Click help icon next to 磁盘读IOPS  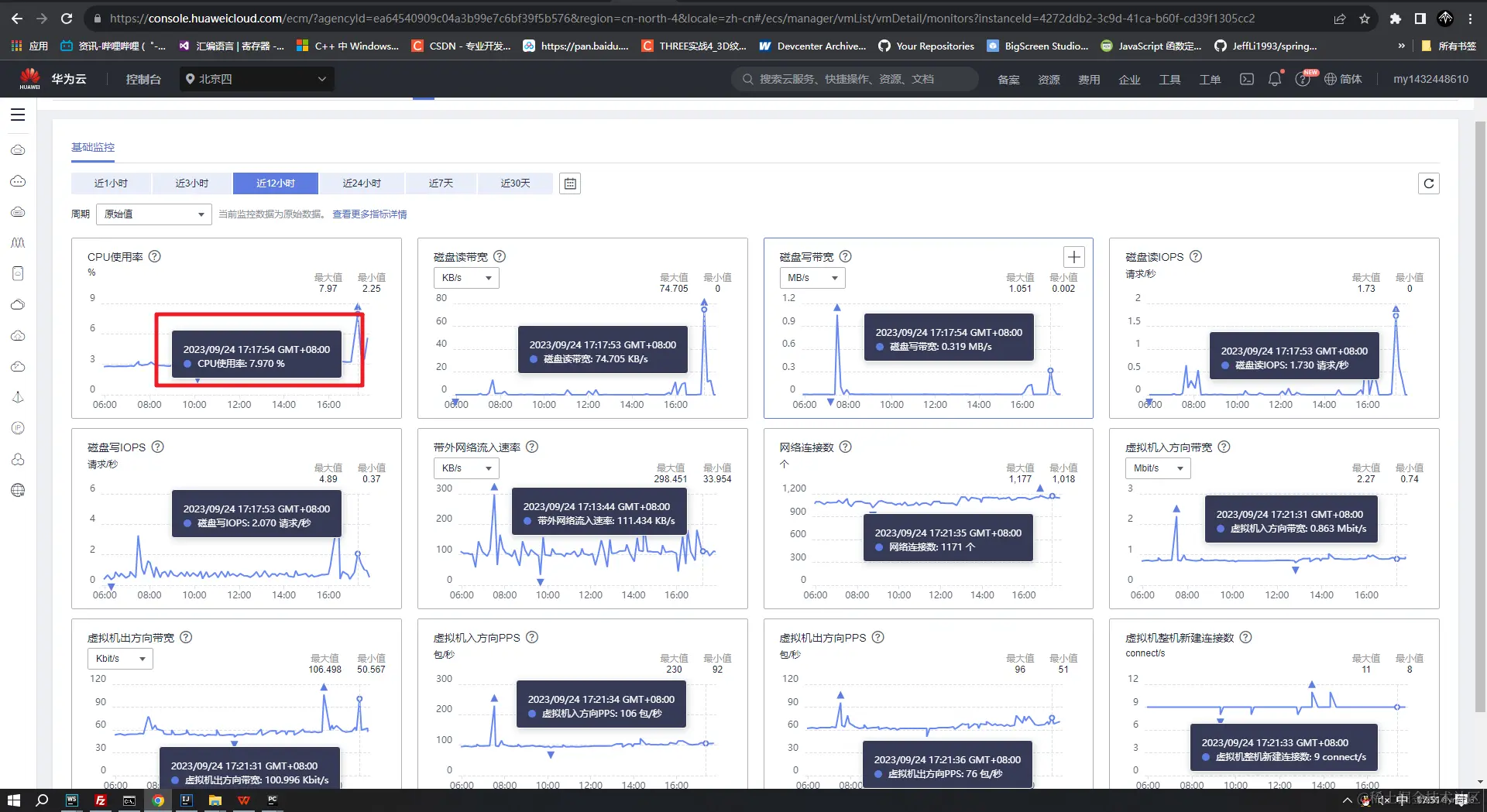click(x=1196, y=256)
